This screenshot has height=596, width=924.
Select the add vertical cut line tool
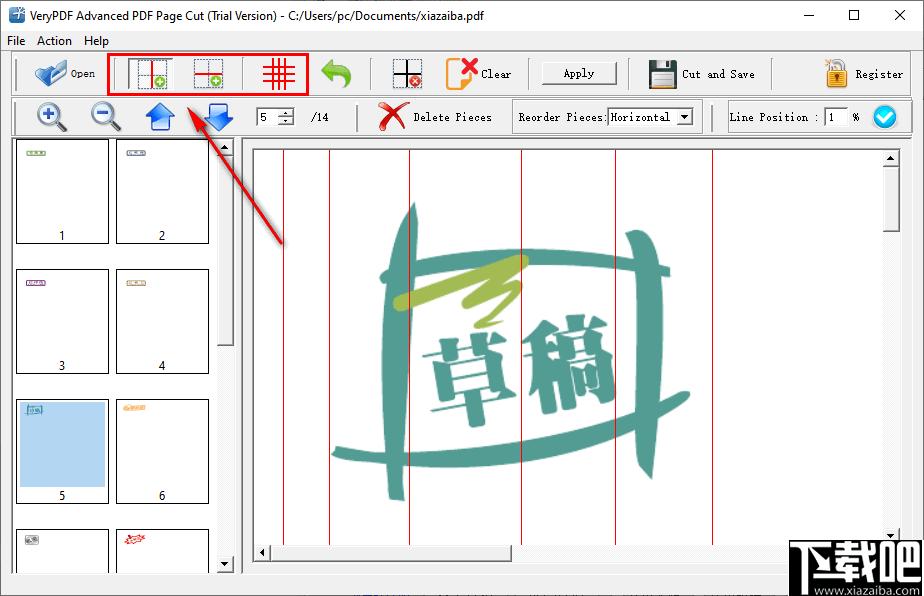pos(151,74)
